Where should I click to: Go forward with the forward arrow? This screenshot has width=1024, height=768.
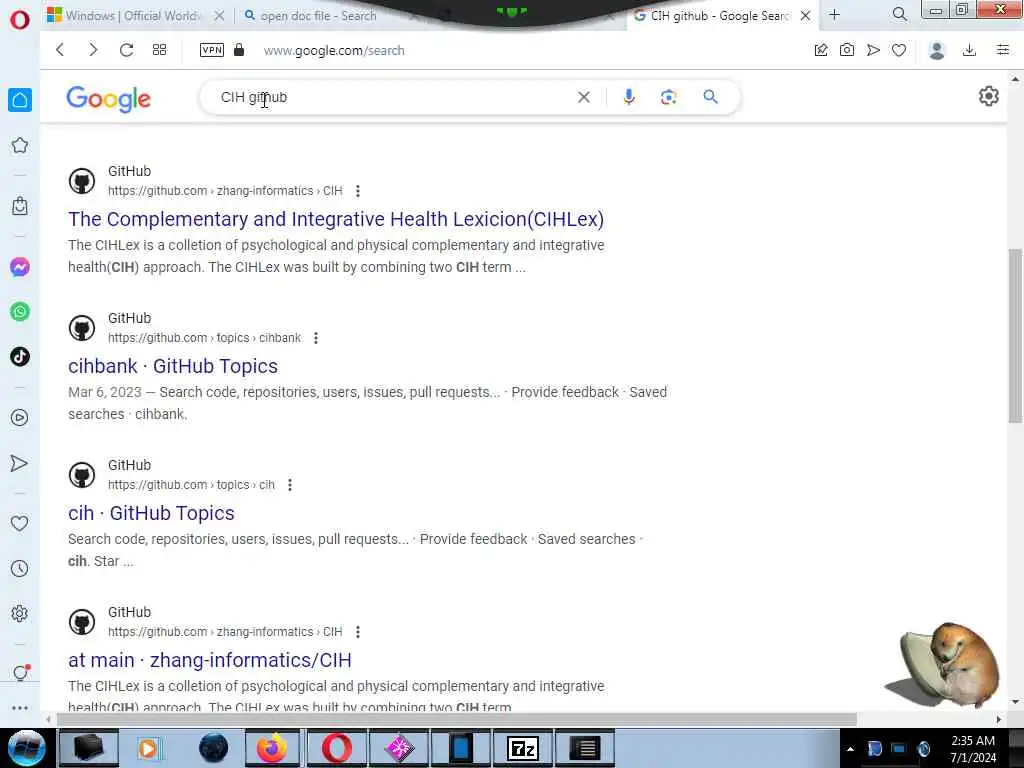(x=93, y=50)
